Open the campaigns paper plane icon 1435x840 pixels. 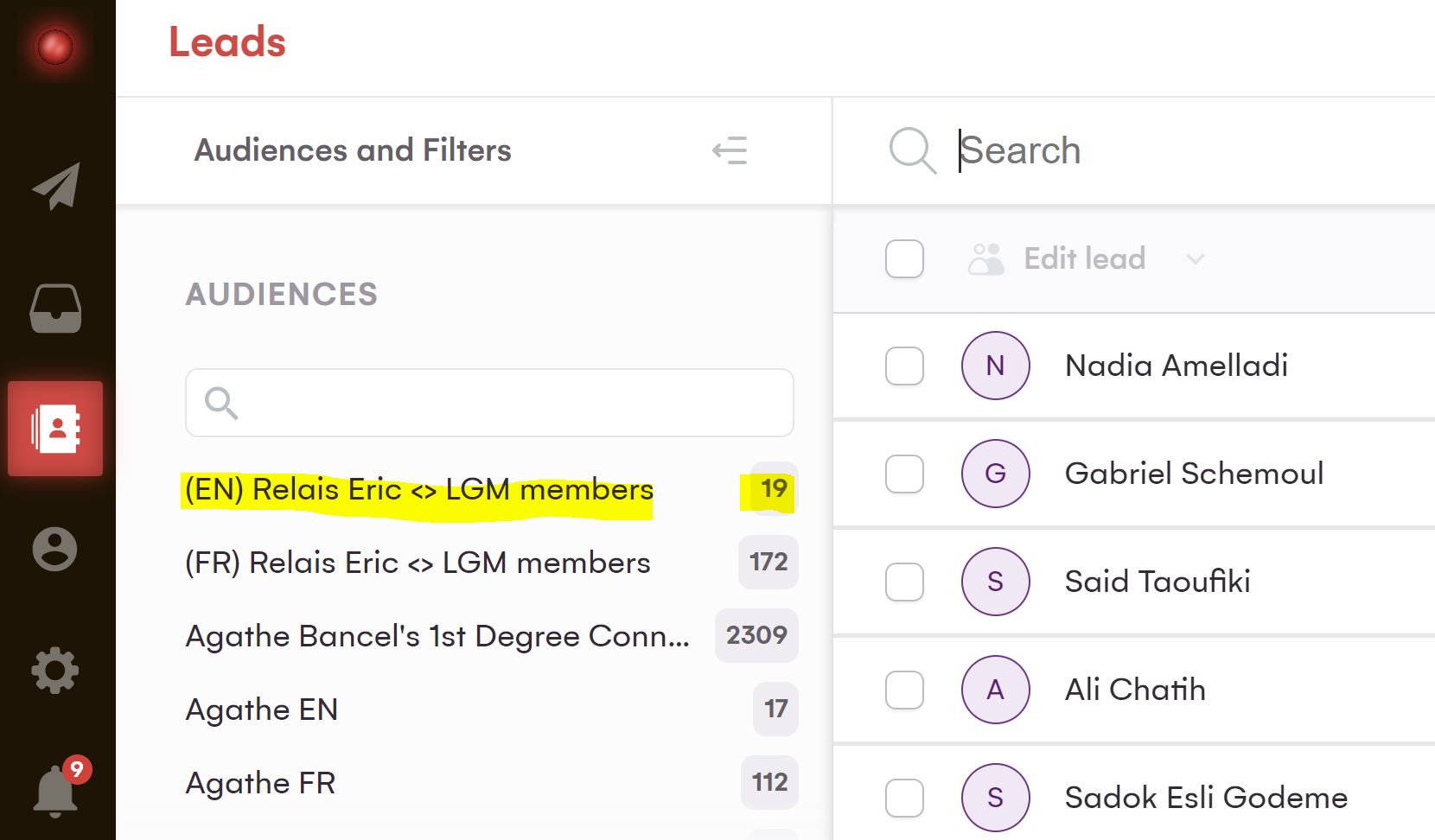[x=56, y=186]
